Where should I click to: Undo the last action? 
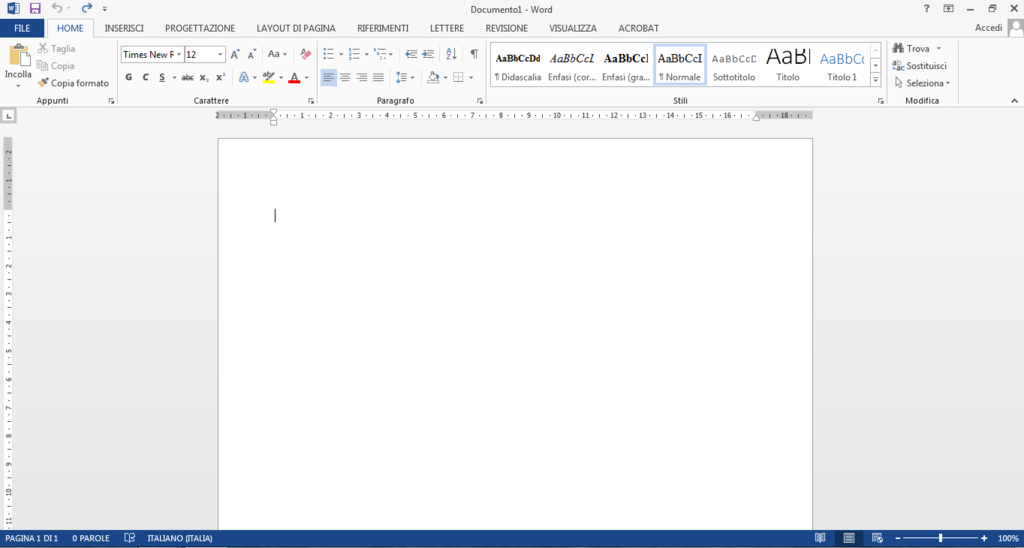[x=57, y=8]
